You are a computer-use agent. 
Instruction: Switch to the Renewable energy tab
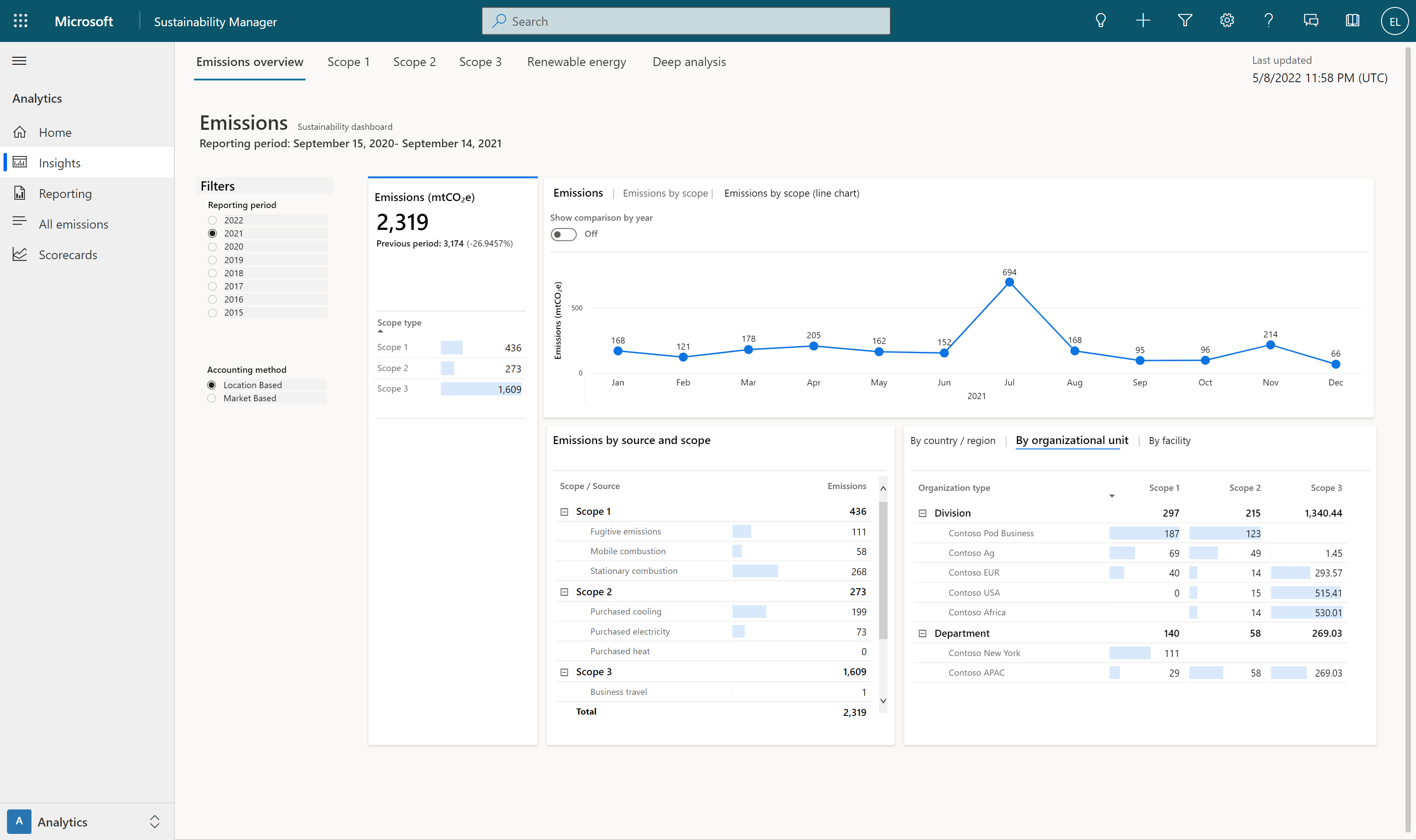576,62
